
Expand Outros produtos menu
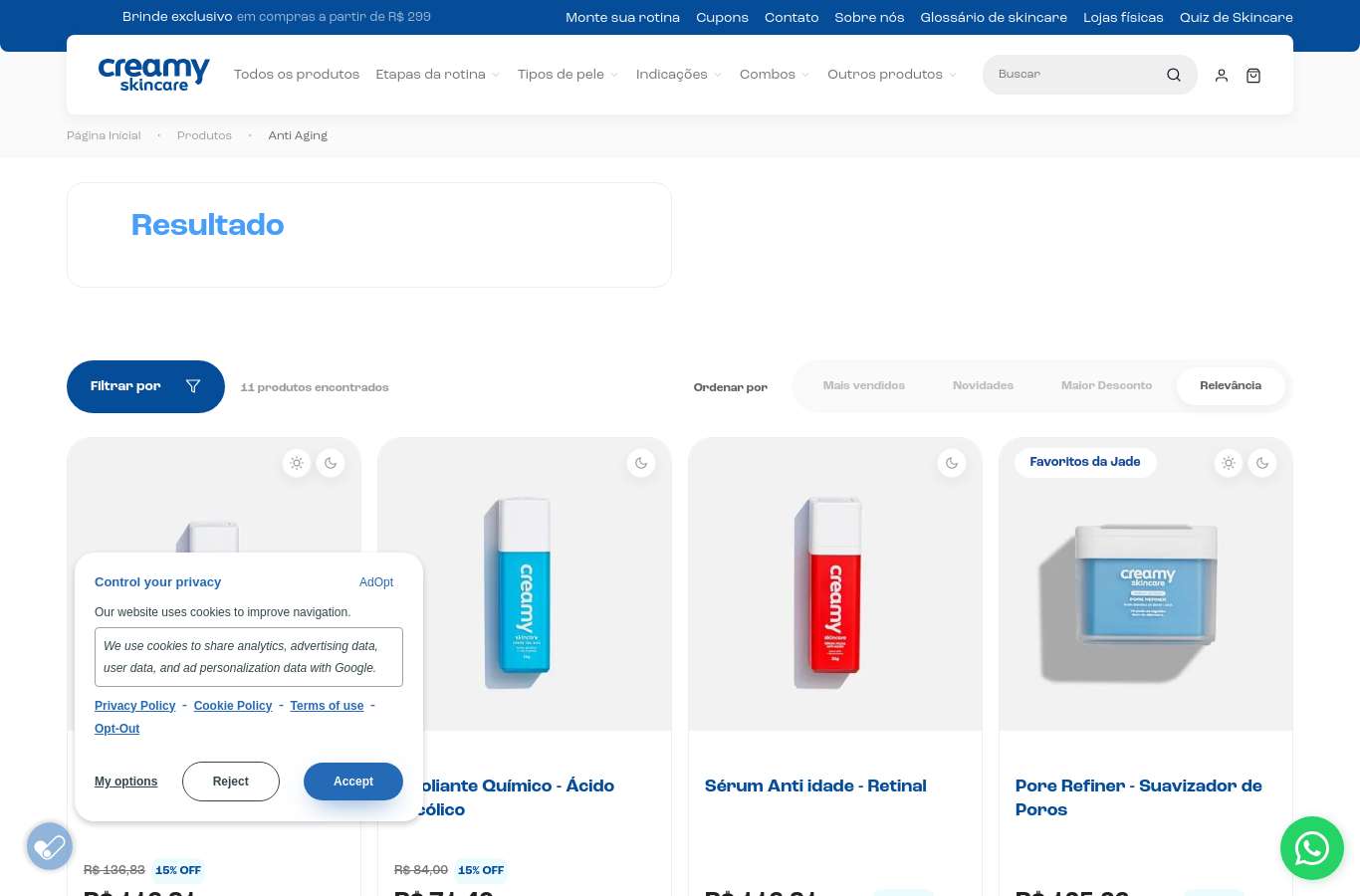(x=892, y=75)
